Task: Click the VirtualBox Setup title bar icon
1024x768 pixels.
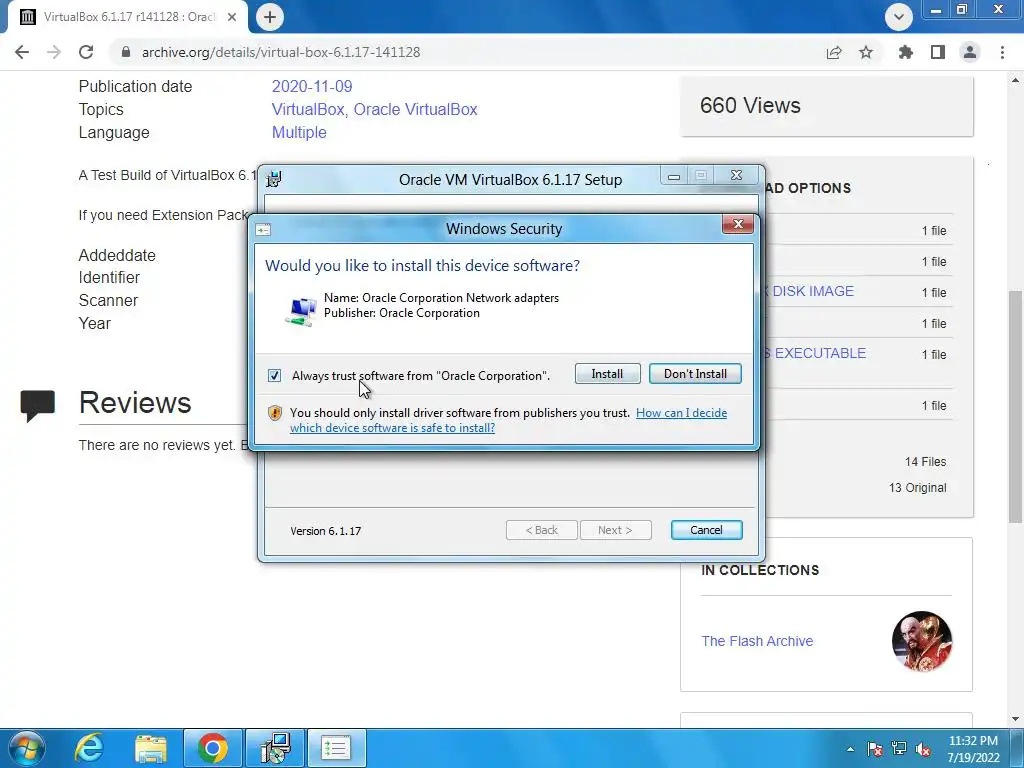Action: click(x=274, y=179)
